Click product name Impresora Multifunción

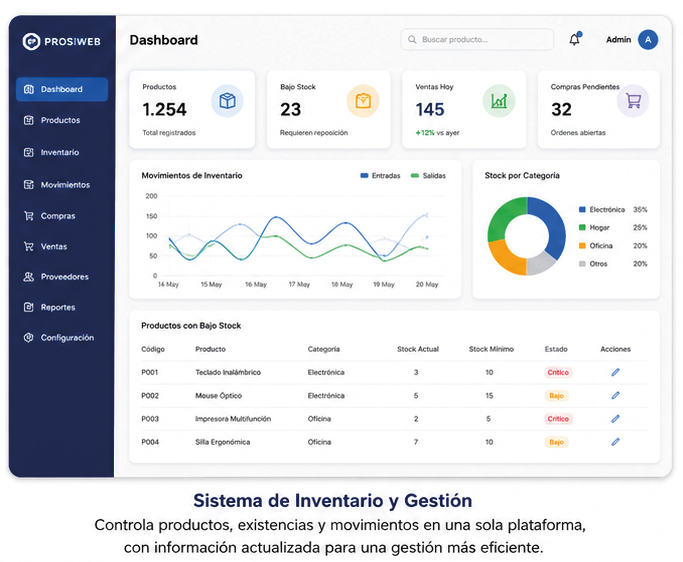point(233,419)
